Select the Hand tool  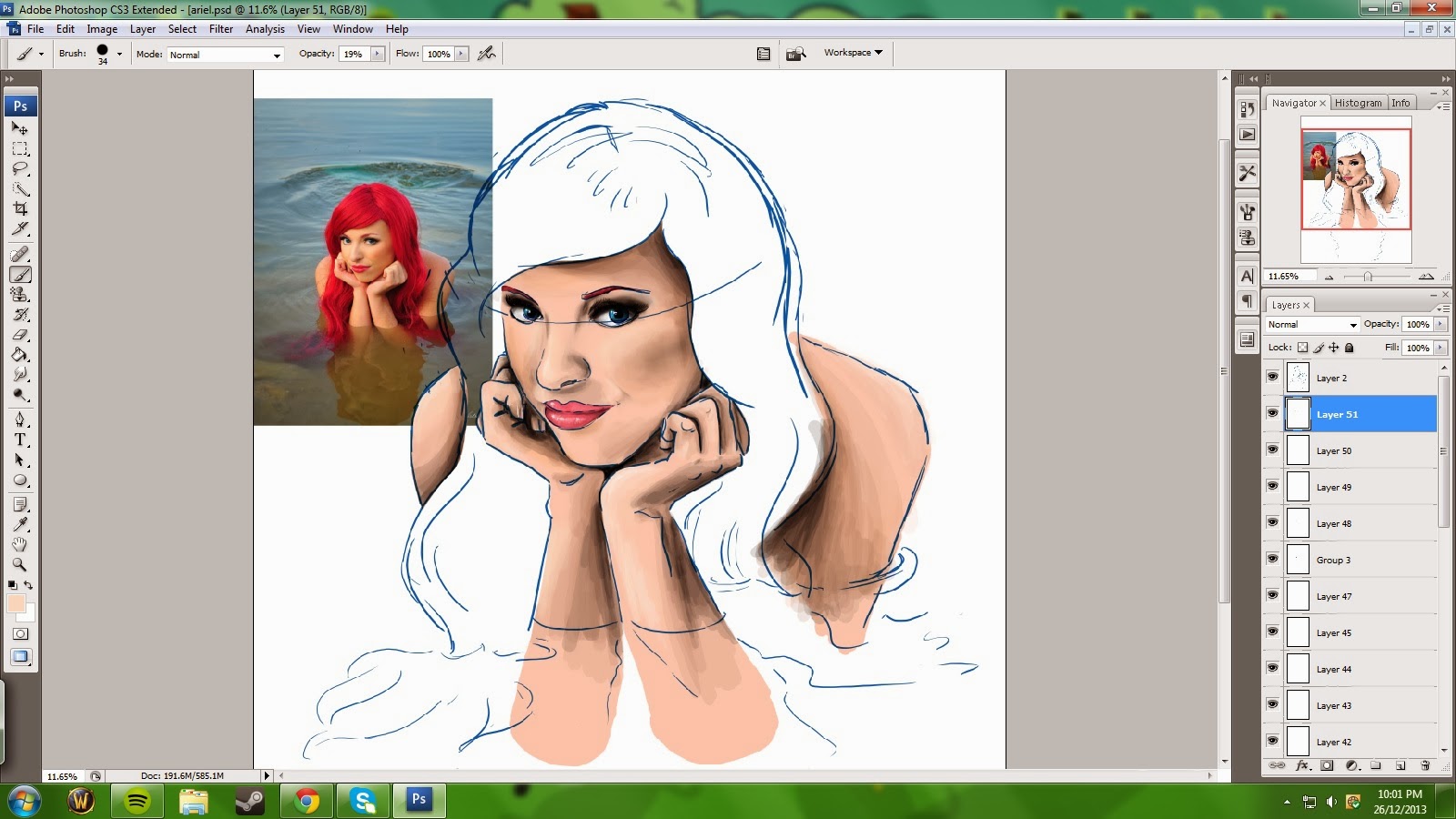pyautogui.click(x=20, y=544)
